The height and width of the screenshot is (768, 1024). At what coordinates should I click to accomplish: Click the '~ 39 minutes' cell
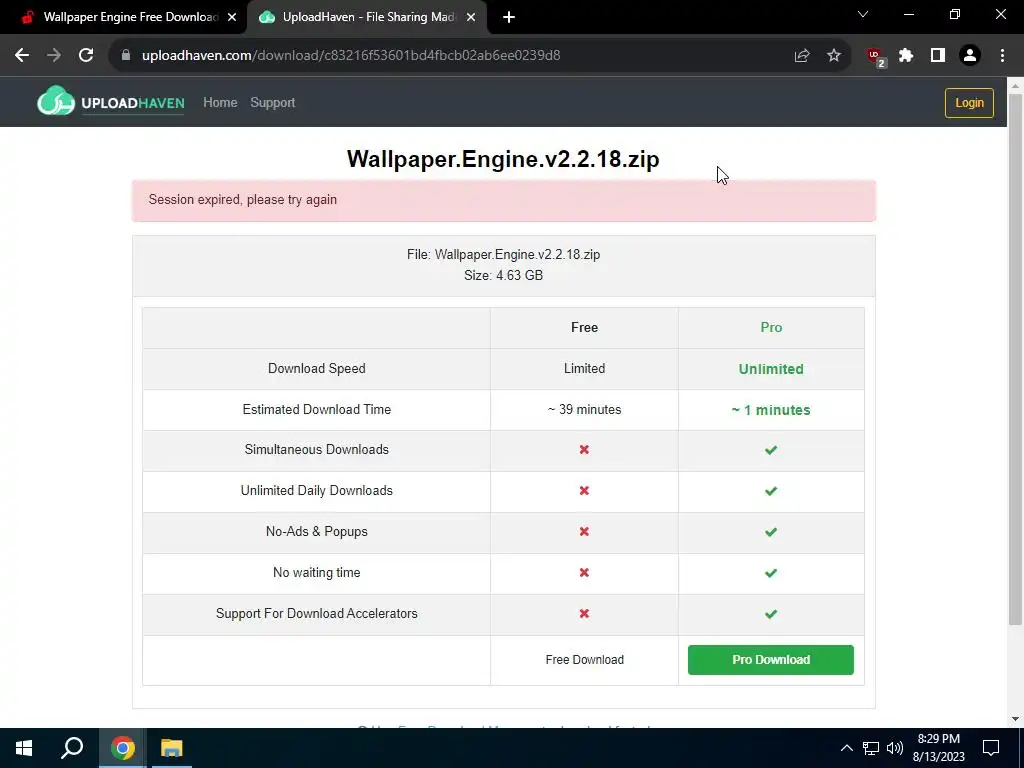[584, 409]
